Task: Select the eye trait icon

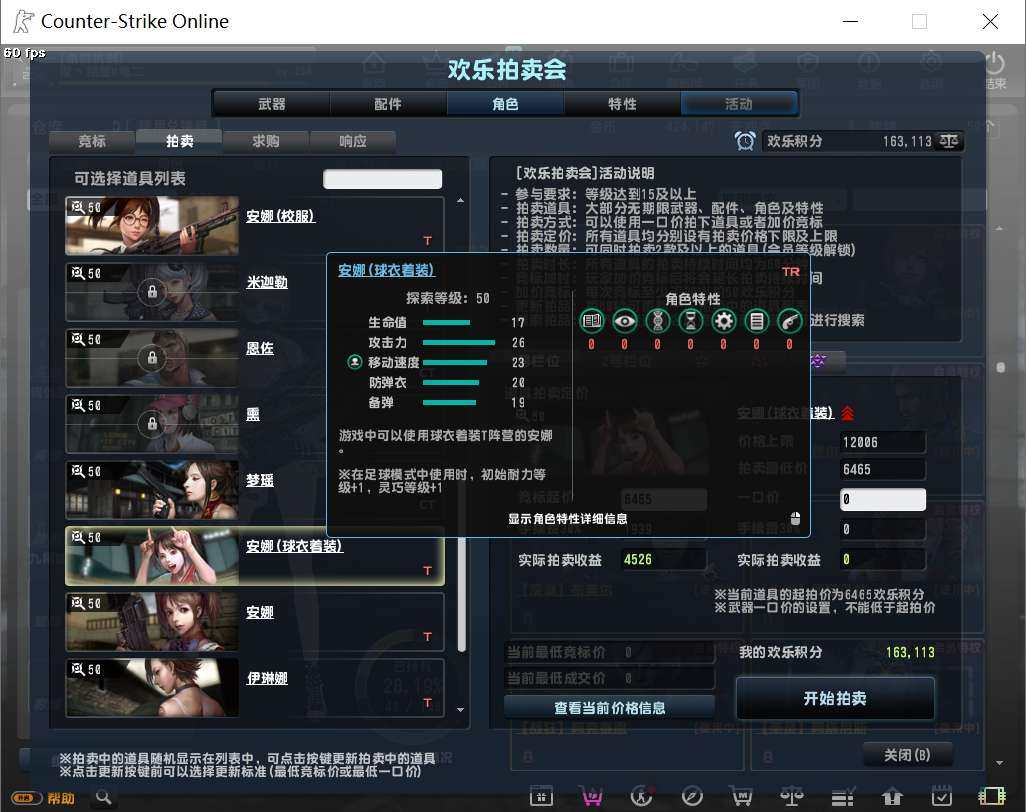Action: coord(625,321)
